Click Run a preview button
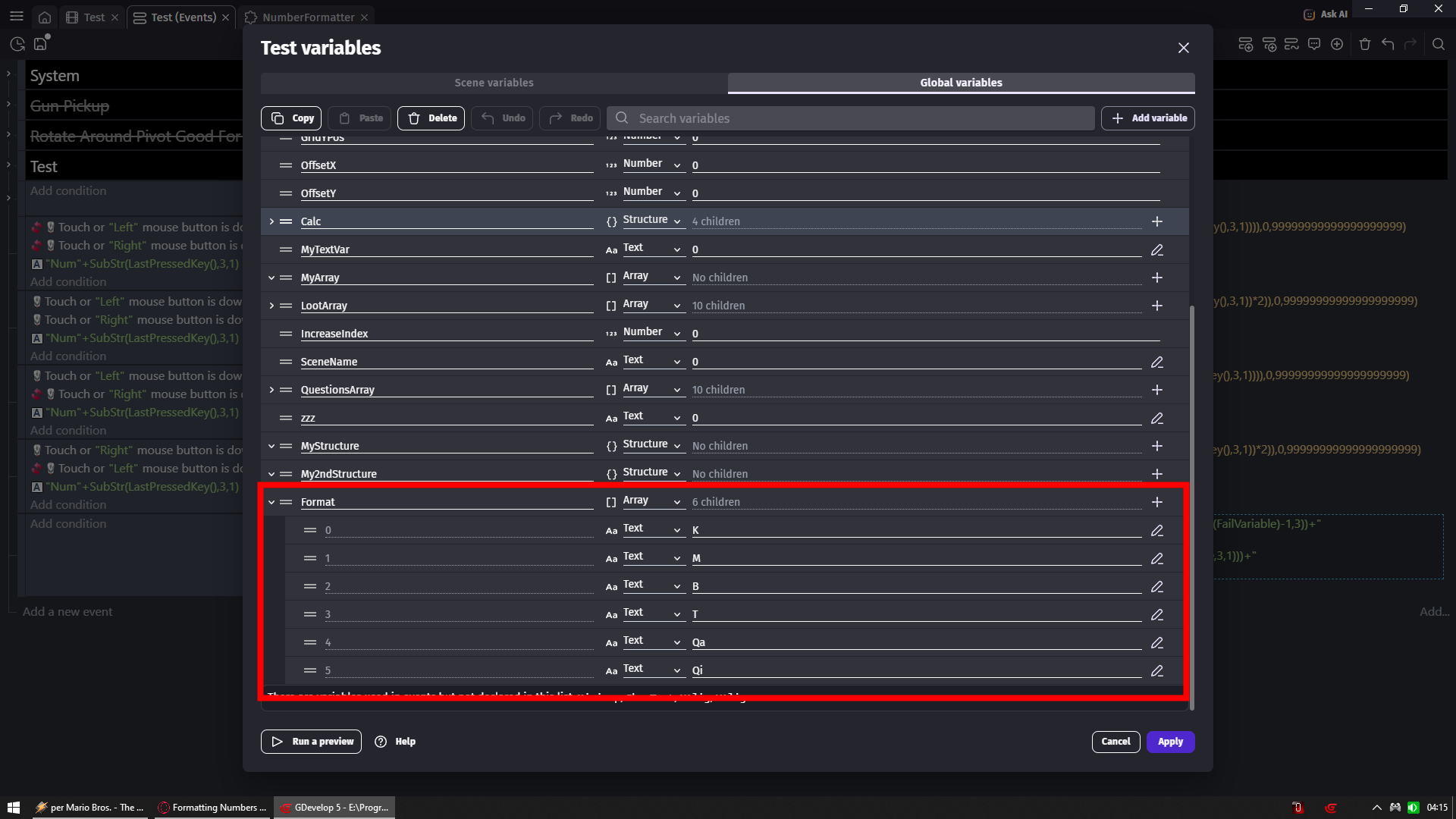 311,742
